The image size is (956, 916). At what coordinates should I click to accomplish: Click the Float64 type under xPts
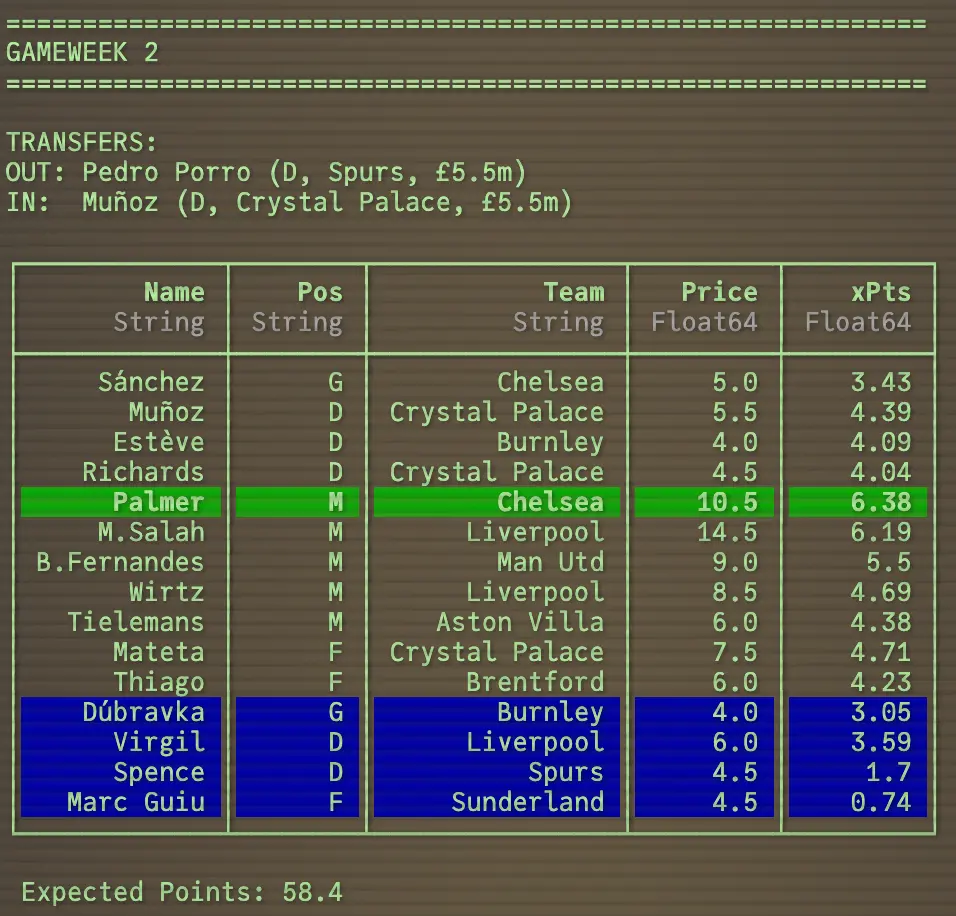(x=858, y=322)
